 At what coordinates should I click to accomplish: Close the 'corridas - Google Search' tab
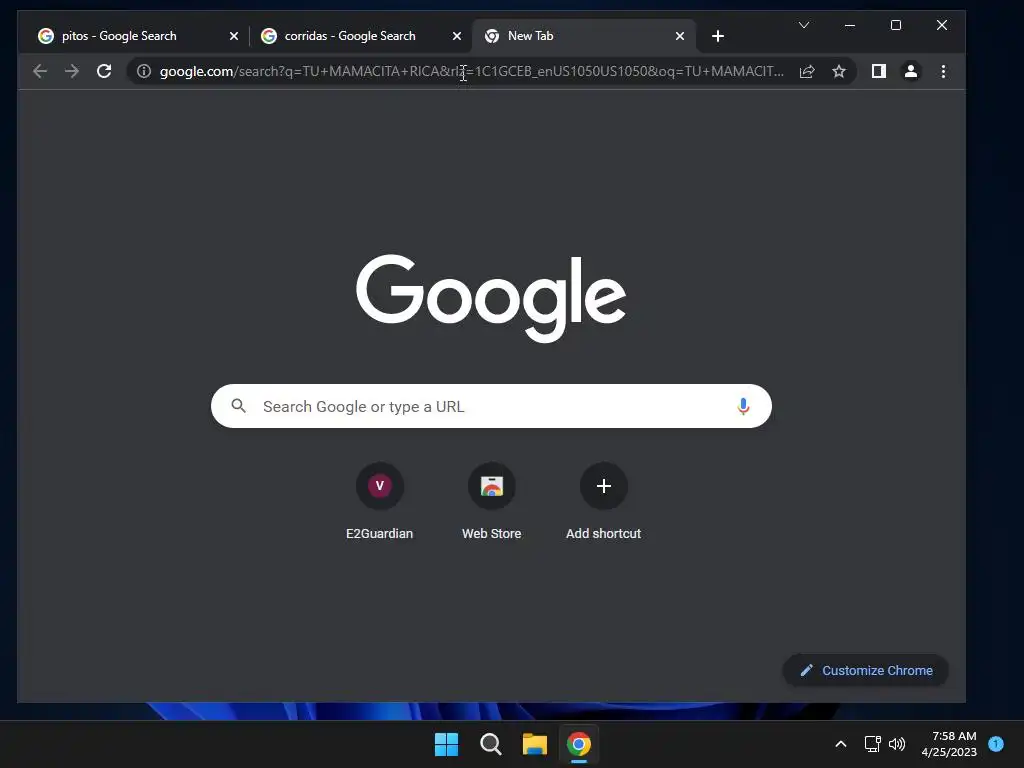click(457, 36)
